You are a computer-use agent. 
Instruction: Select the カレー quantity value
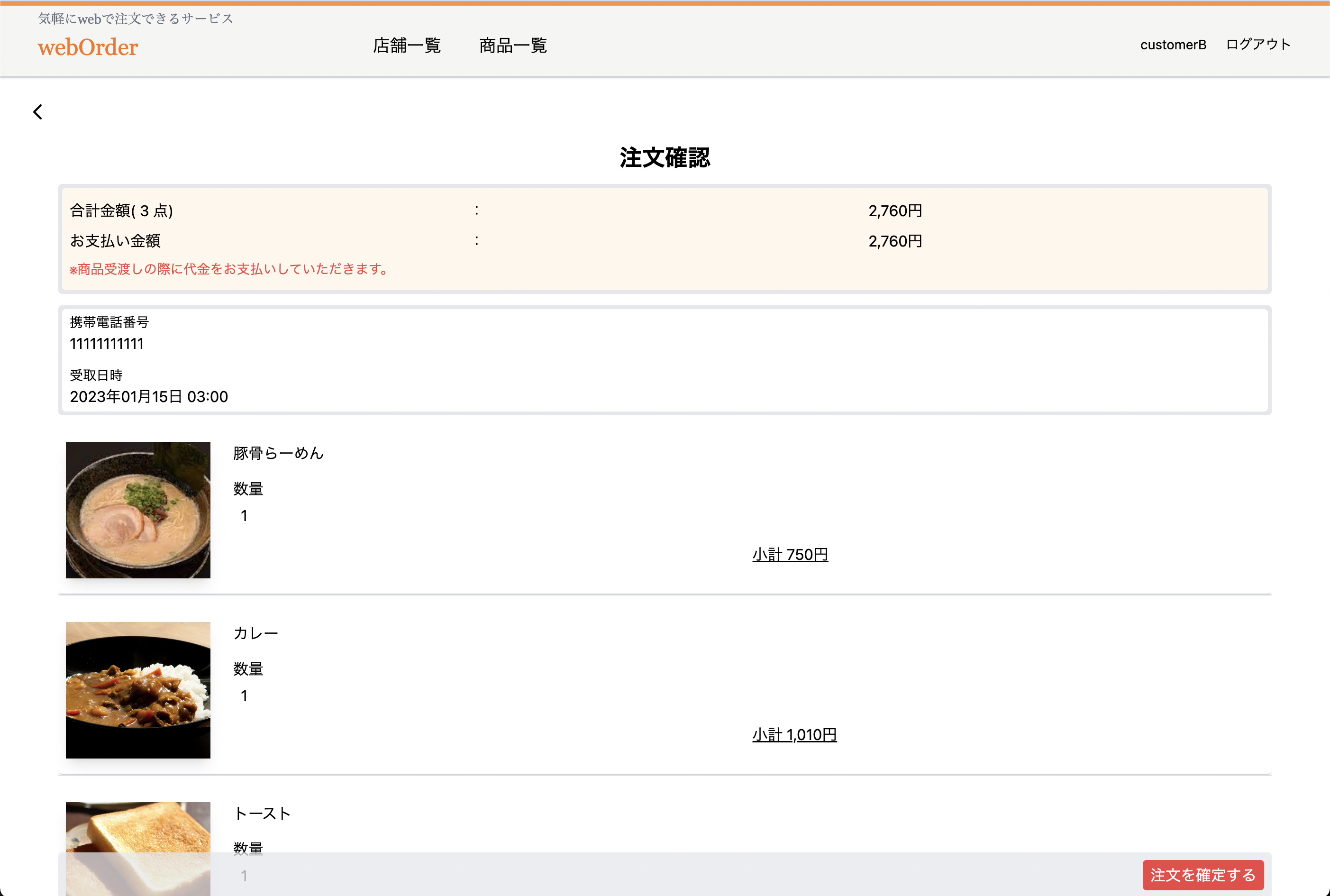click(x=245, y=695)
